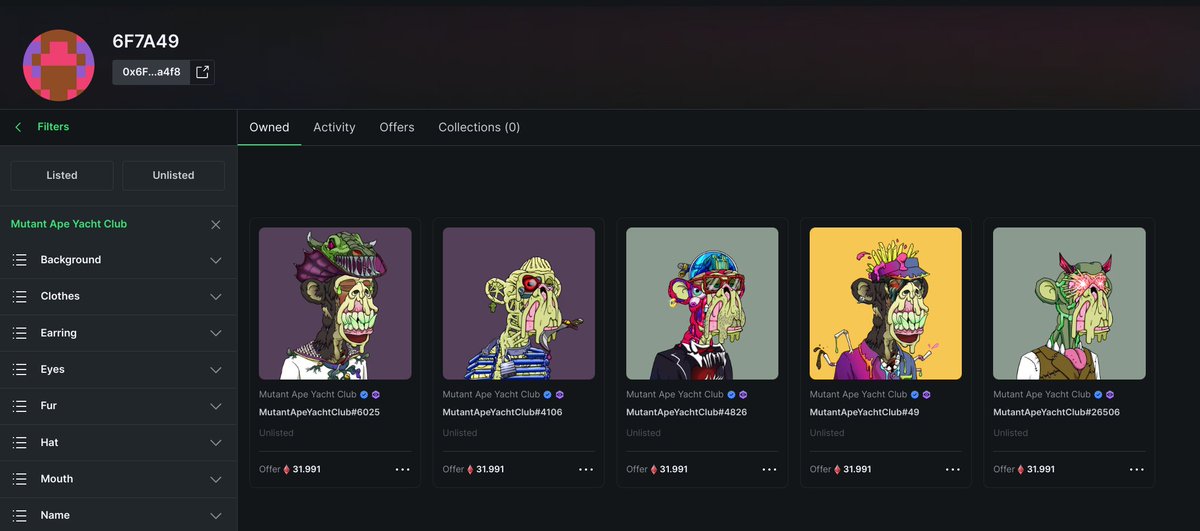Open more options for MutantApeYachtClub#26506

coord(1137,469)
